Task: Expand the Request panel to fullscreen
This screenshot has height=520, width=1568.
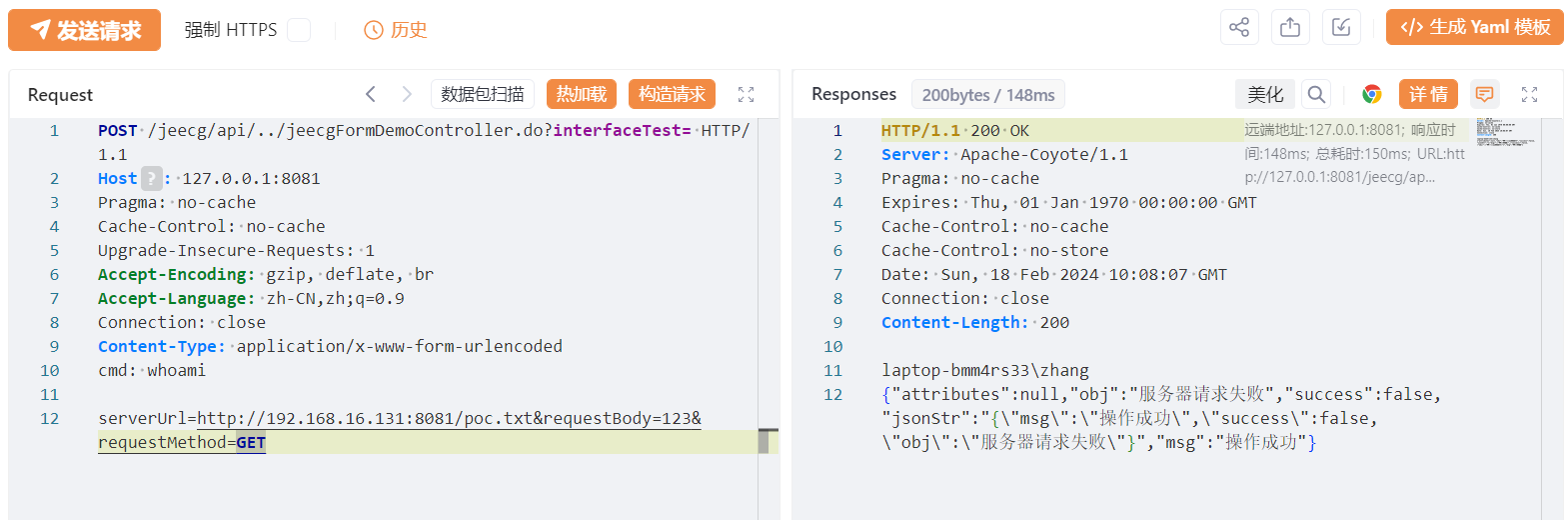Action: click(746, 94)
